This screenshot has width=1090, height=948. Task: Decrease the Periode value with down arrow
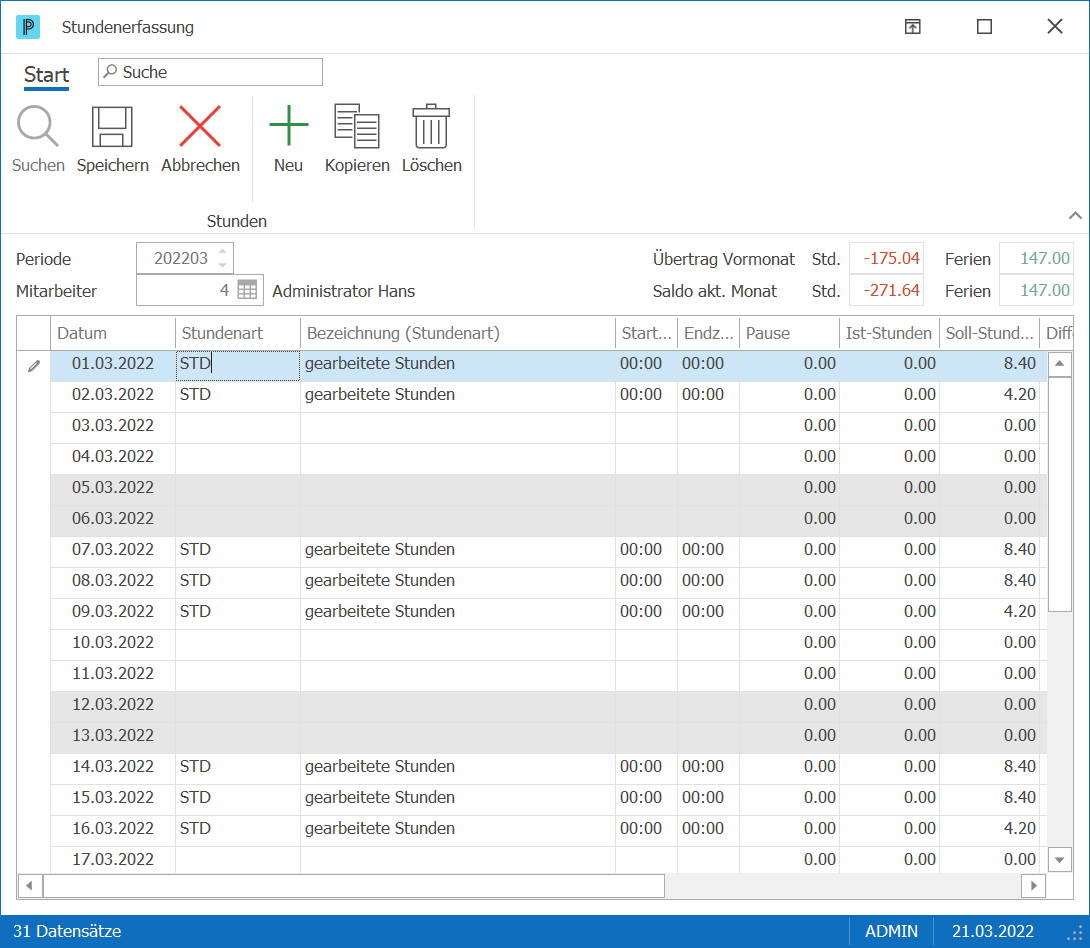222,265
